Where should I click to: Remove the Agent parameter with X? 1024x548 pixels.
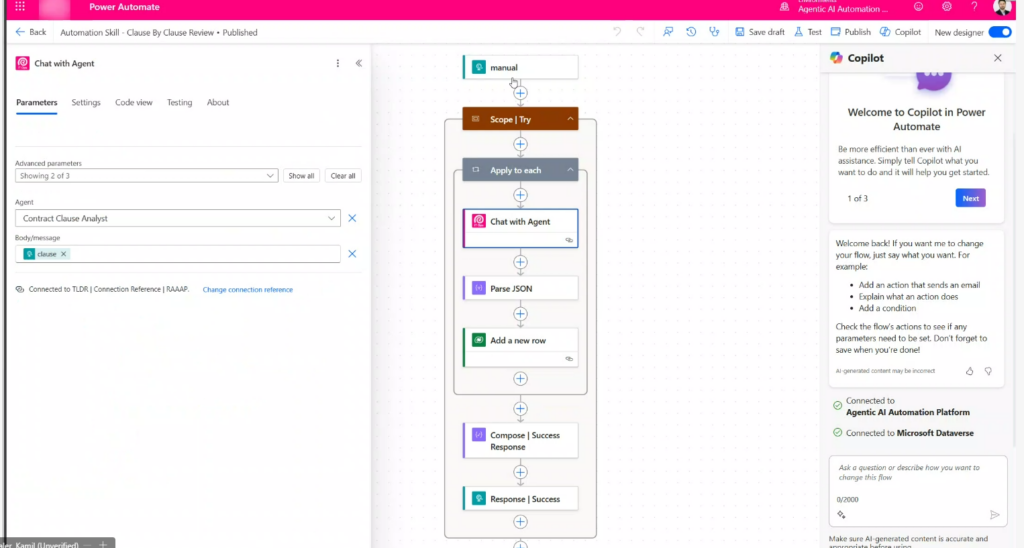(x=352, y=218)
